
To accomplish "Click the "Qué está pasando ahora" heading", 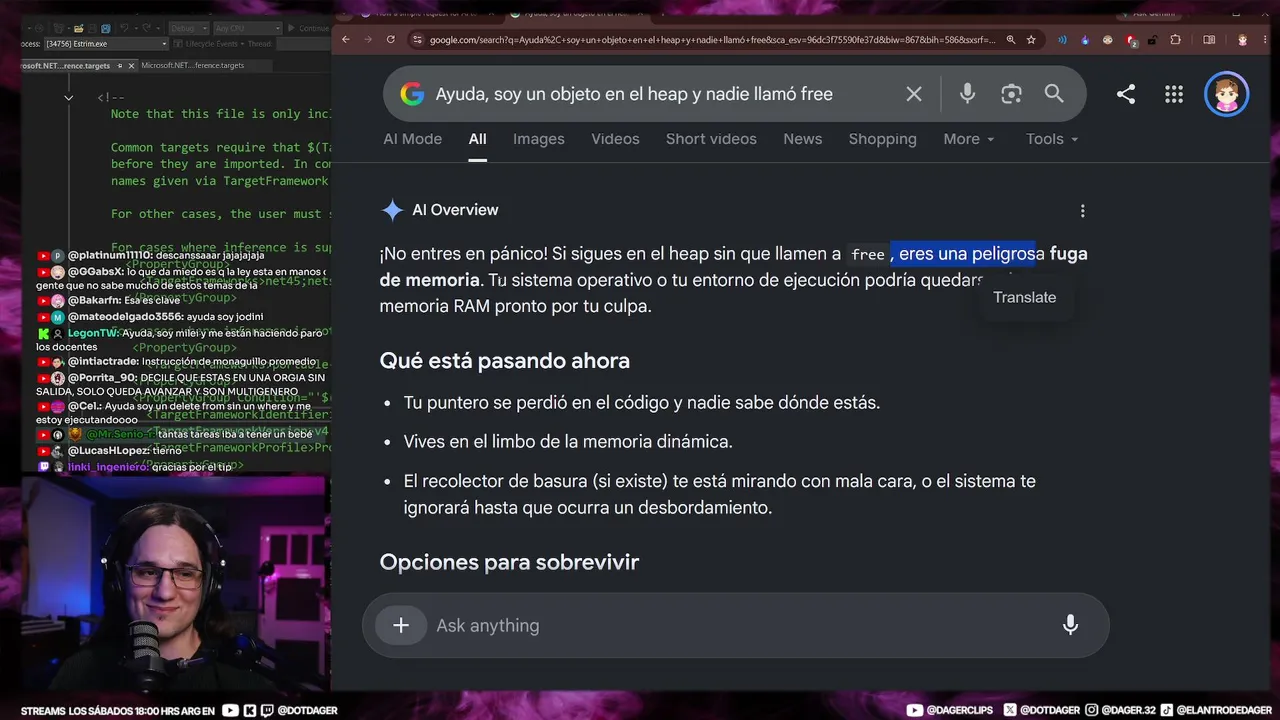I will click(x=504, y=361).
